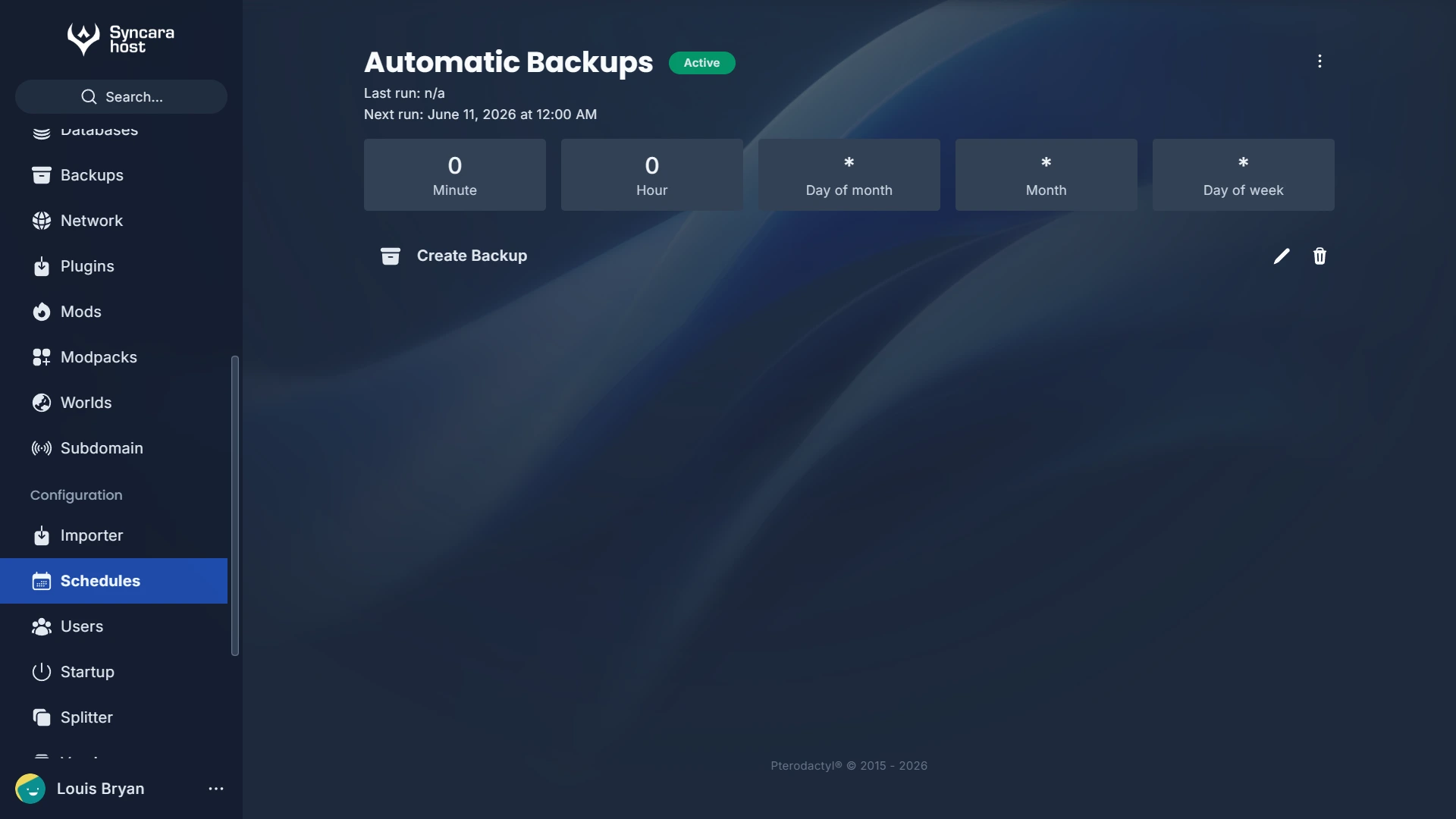Click the search magnifier icon
The width and height of the screenshot is (1456, 819).
coord(89,97)
